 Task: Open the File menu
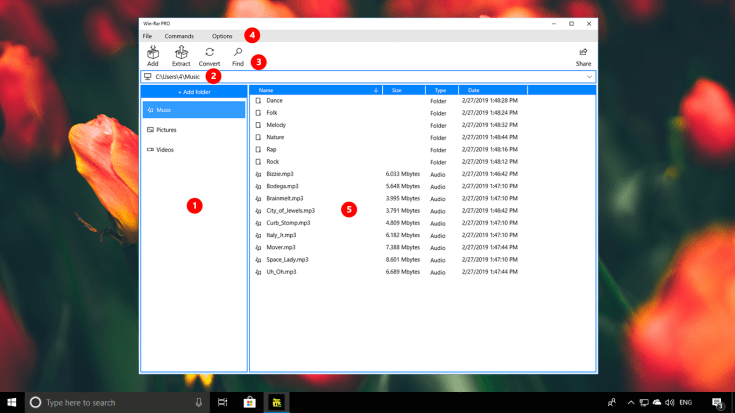point(147,36)
